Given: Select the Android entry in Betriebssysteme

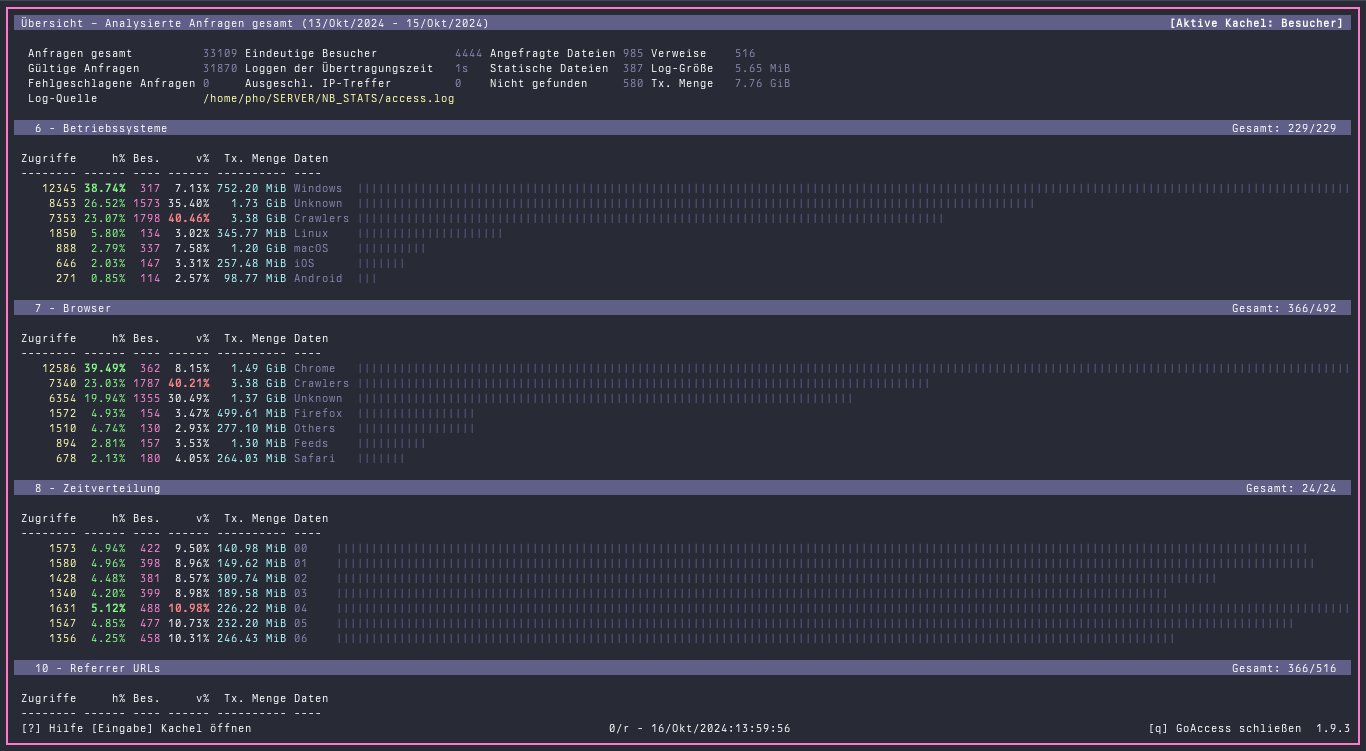Looking at the screenshot, I should pyautogui.click(x=318, y=278).
